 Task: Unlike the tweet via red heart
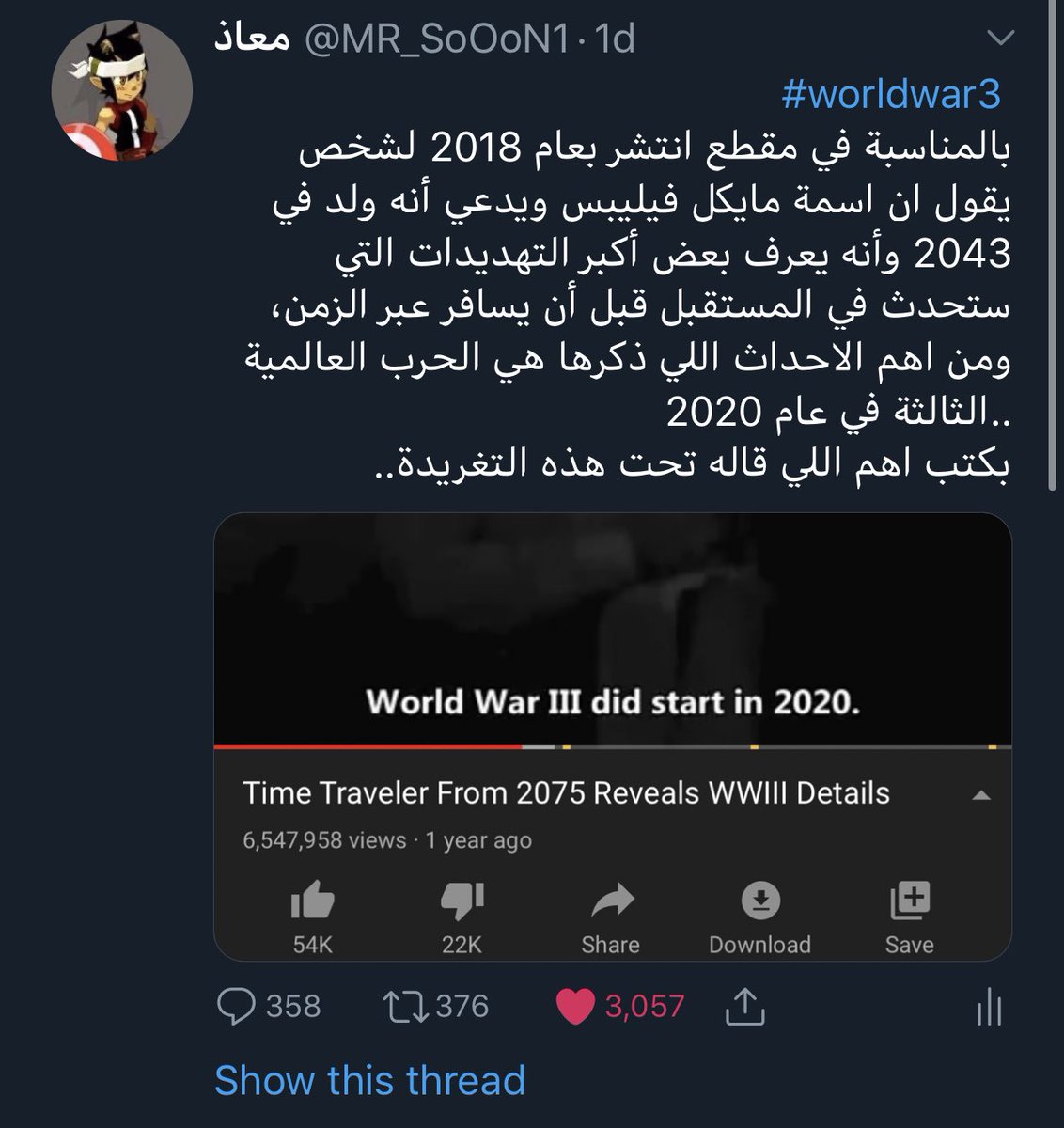(575, 1007)
